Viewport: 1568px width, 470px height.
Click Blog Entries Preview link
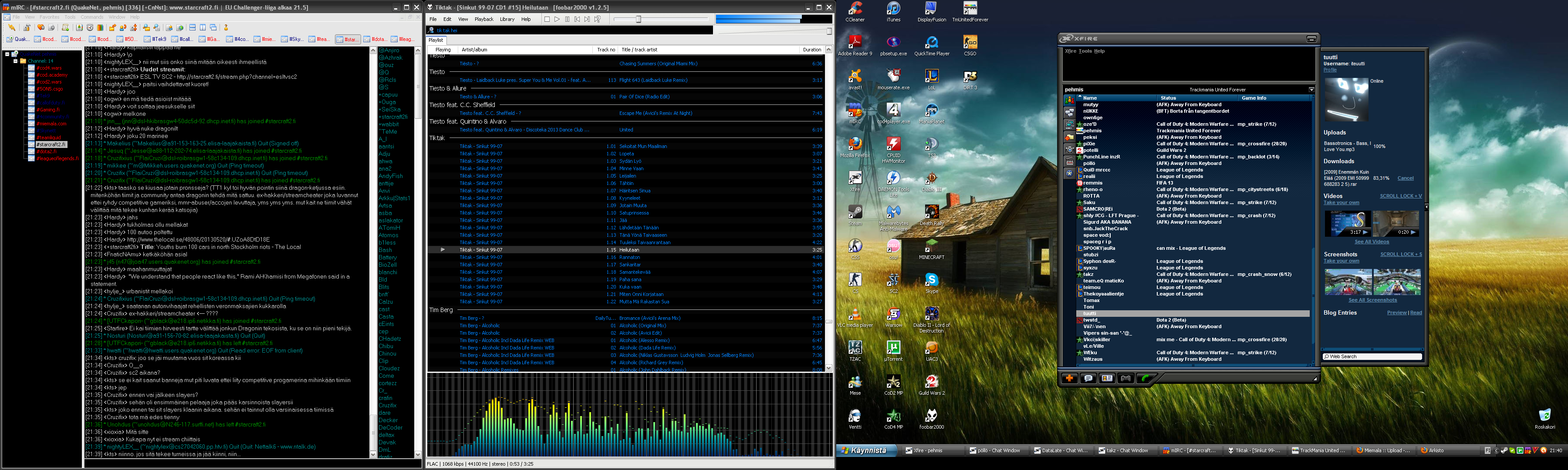point(1396,312)
